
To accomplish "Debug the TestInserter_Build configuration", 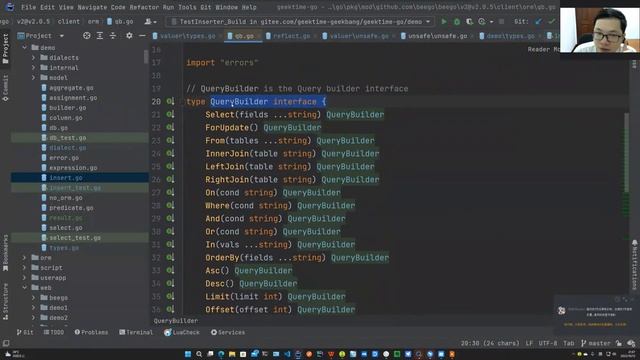I will 457,21.
